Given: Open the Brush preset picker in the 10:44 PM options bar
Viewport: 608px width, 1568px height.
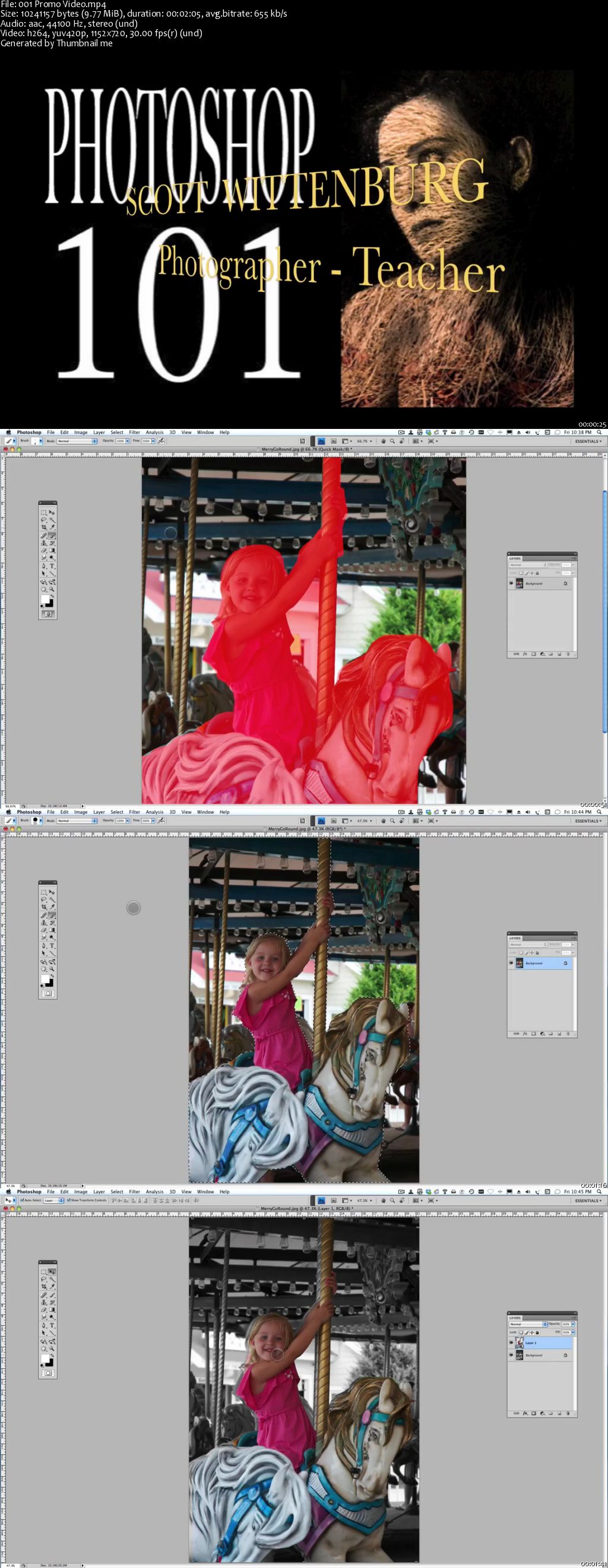Looking at the screenshot, I should [37, 820].
